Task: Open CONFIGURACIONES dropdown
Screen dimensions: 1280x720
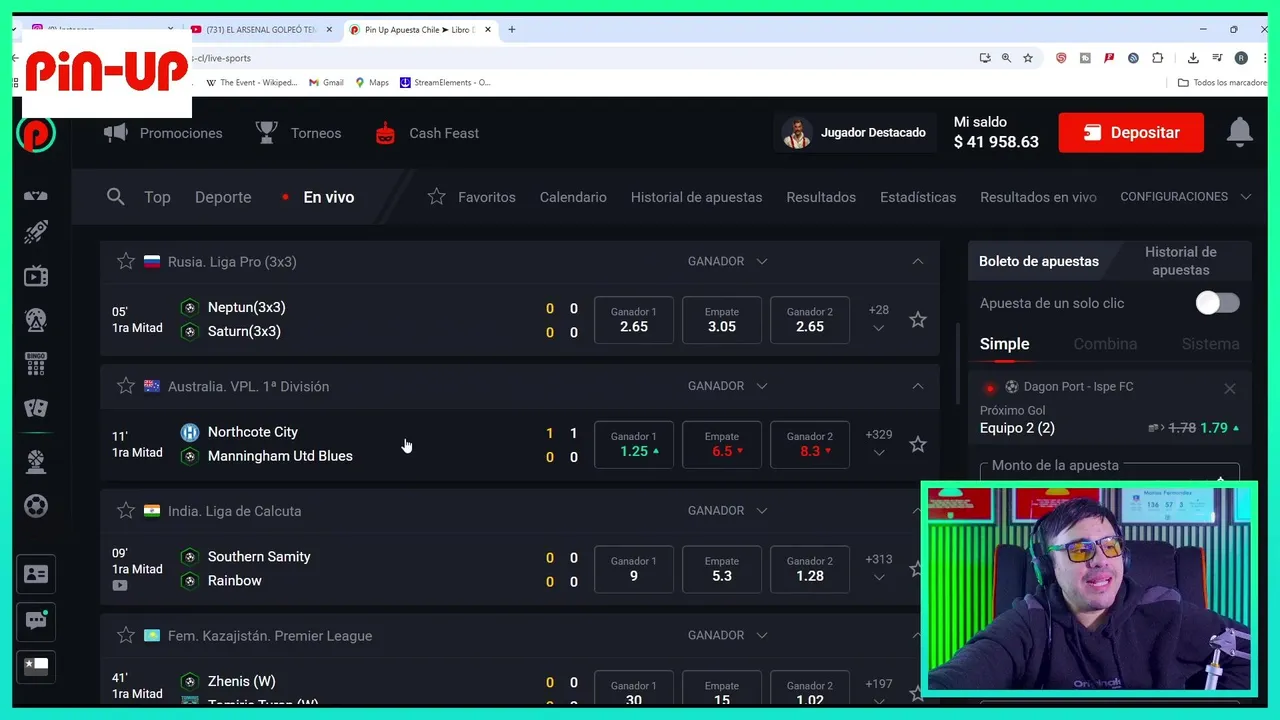Action: 1186,197
